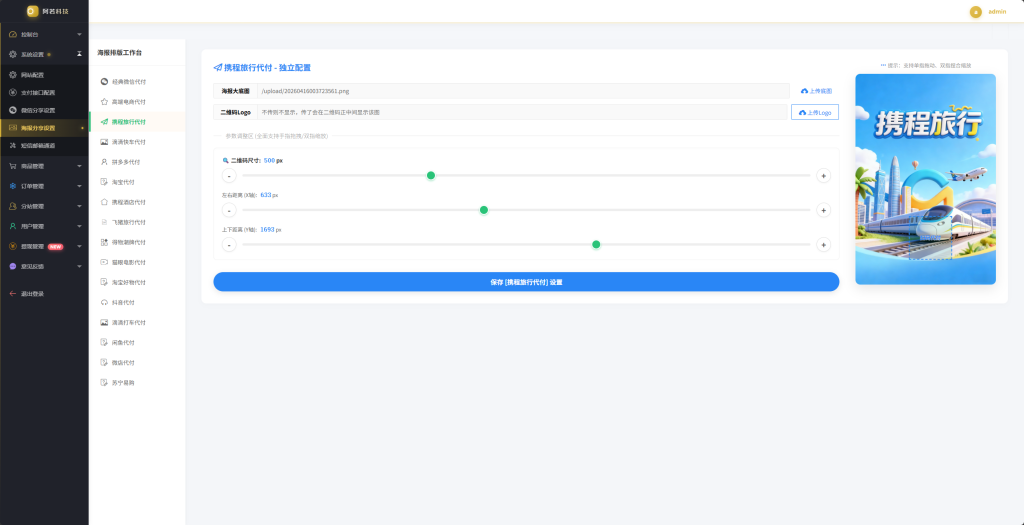Click the 退出登录 arrow icon
This screenshot has height=525, width=1024.
click(13, 294)
